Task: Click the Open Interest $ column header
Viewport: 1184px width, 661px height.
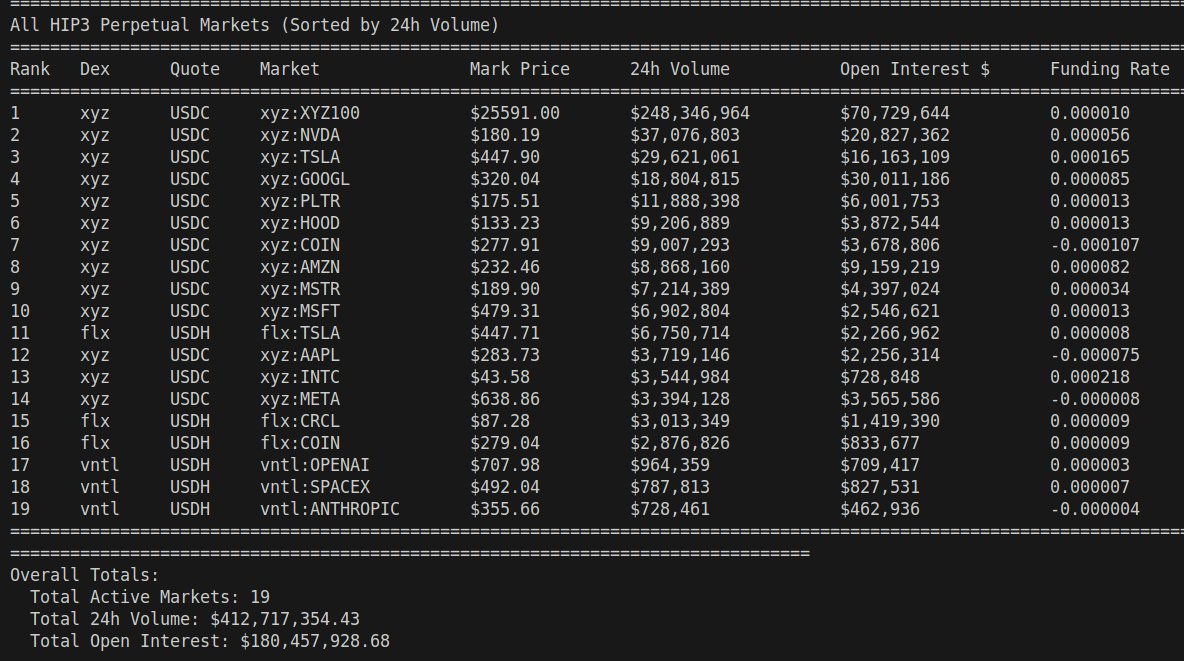Action: coord(914,69)
